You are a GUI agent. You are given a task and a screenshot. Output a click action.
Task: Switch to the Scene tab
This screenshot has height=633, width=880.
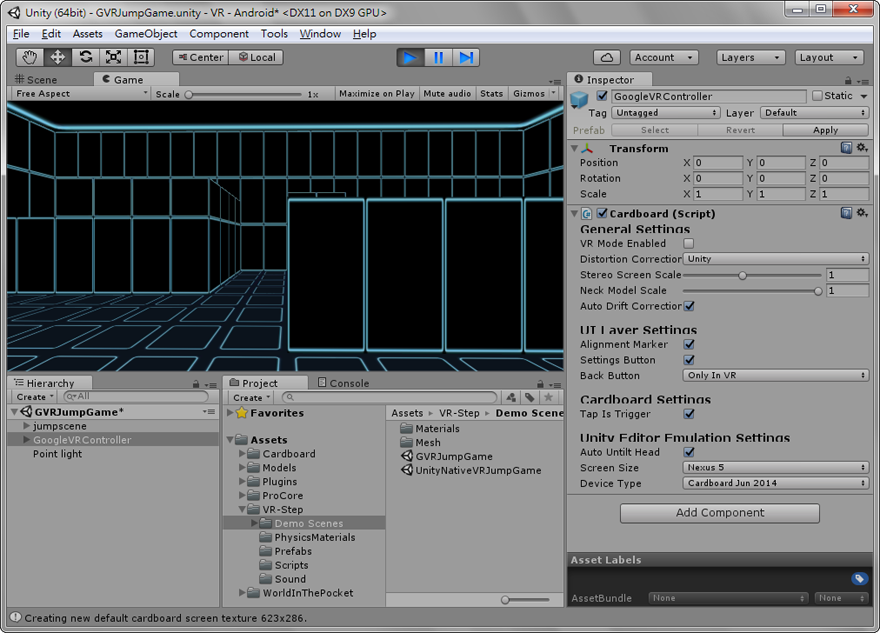click(x=36, y=80)
